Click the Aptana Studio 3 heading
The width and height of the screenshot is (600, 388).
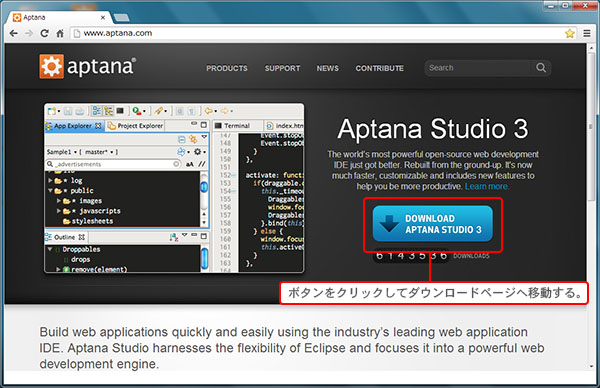(433, 129)
